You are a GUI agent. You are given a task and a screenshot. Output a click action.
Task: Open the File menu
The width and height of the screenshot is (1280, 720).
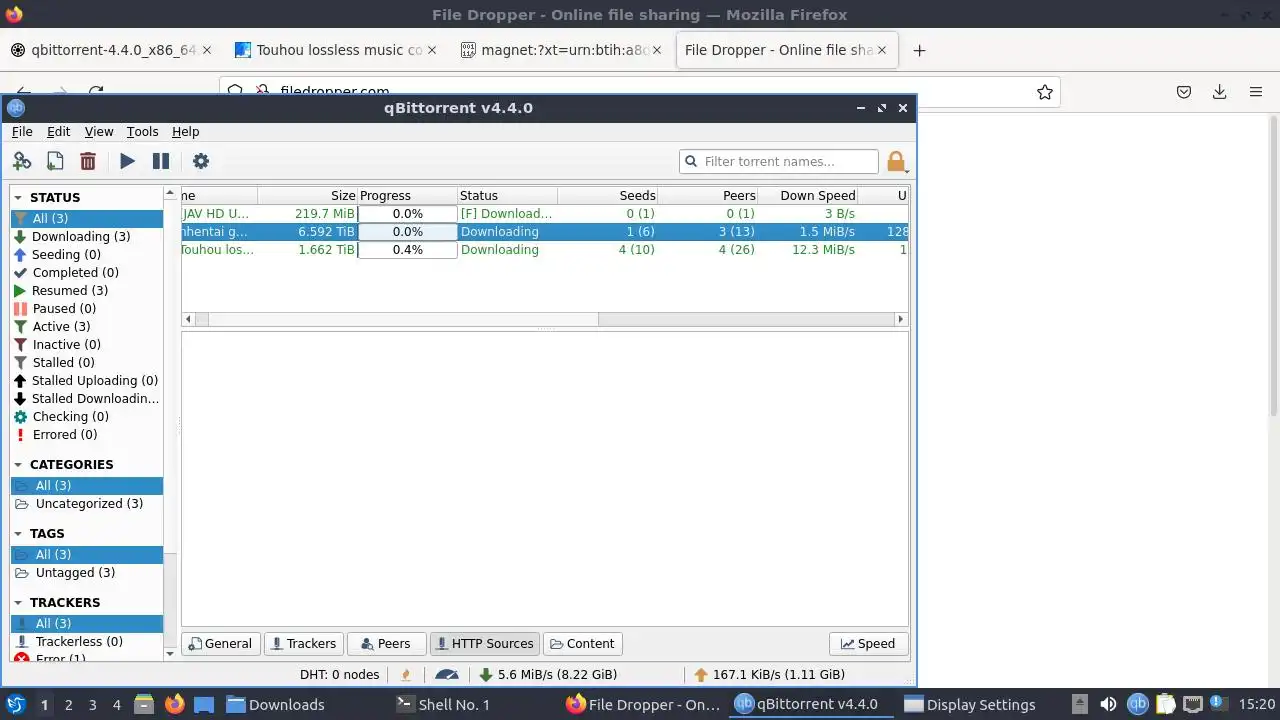(x=22, y=131)
